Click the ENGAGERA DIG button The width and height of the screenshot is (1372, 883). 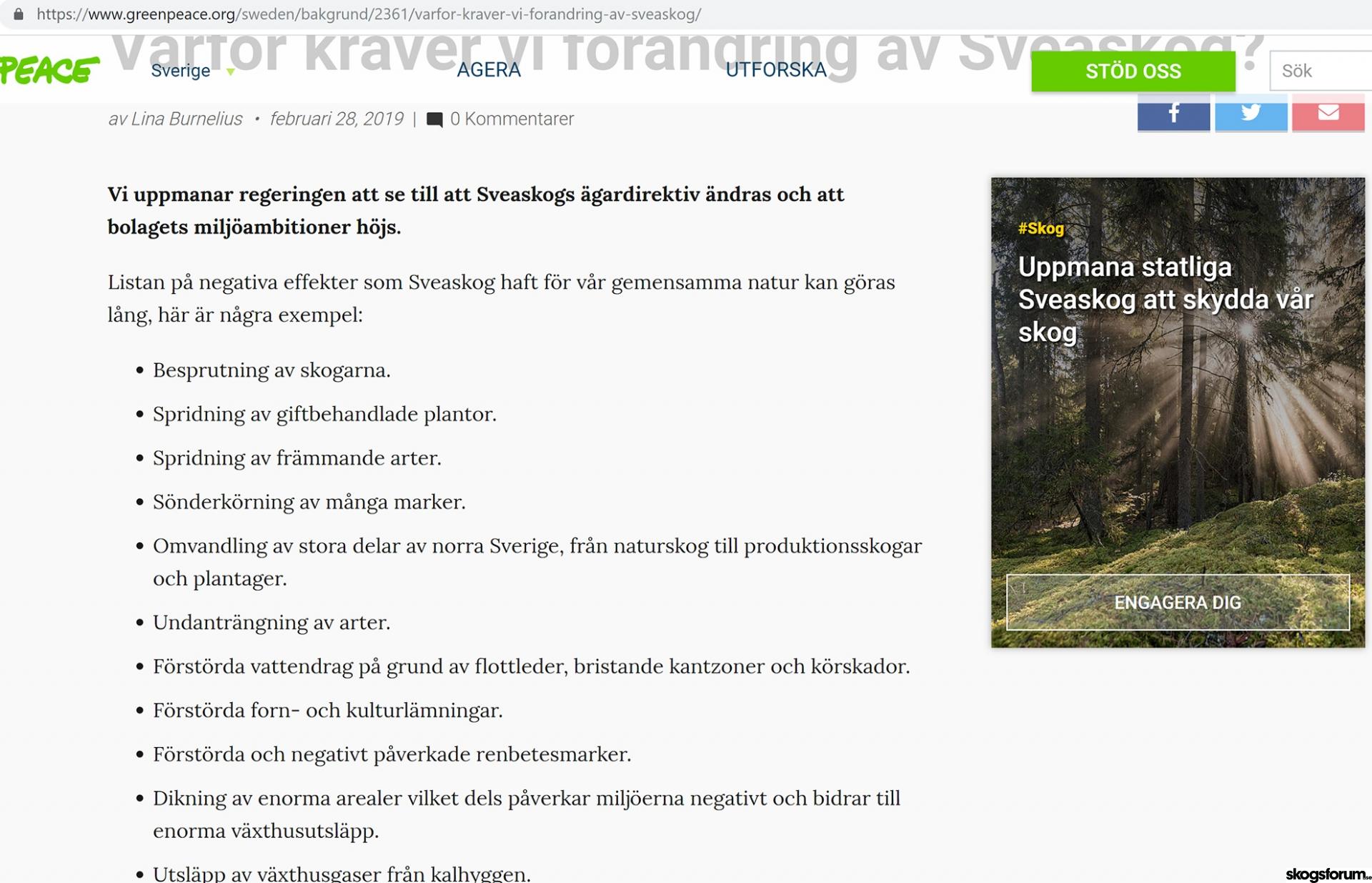(x=1178, y=602)
